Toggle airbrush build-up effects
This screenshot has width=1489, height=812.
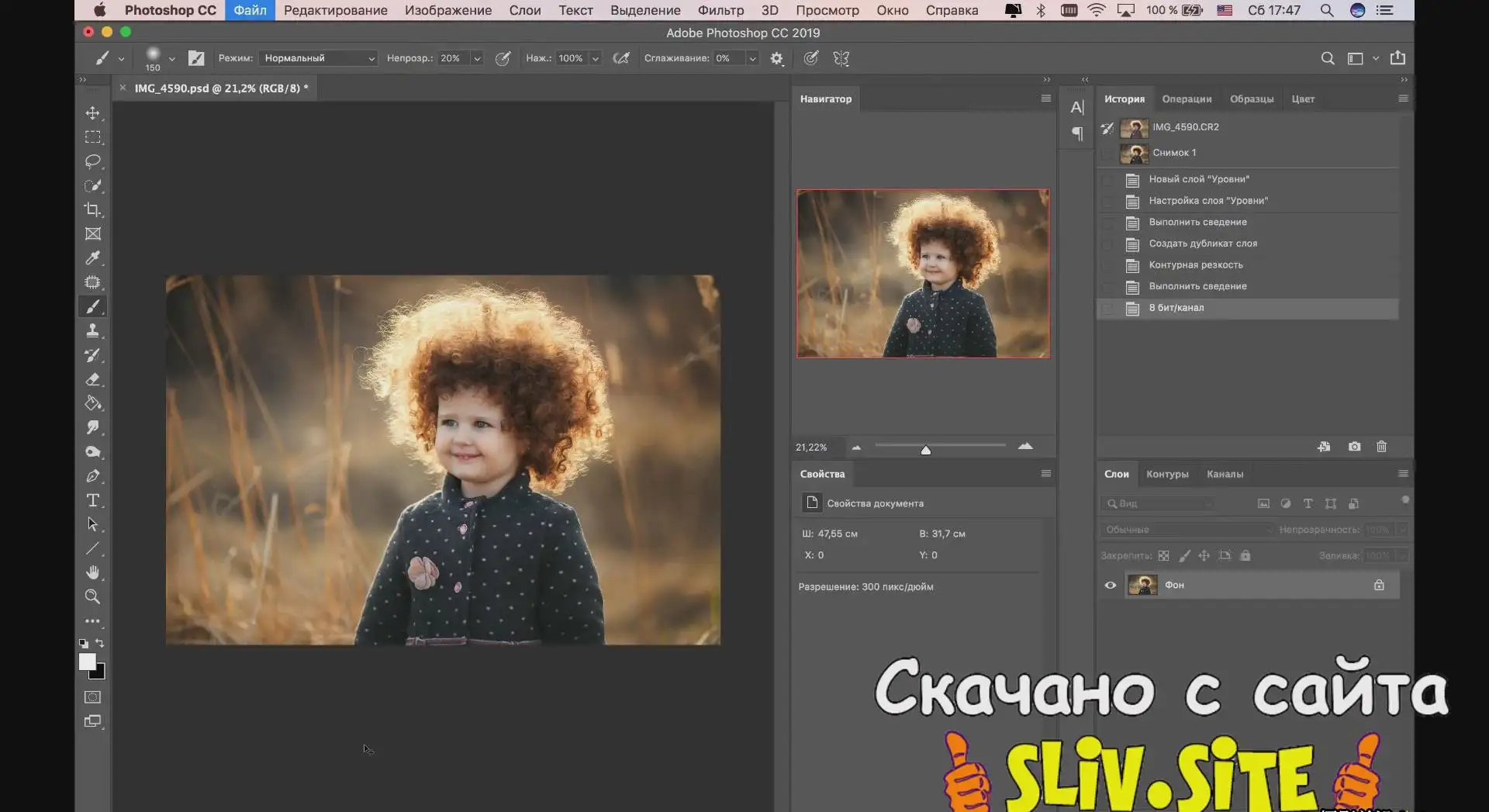click(x=621, y=58)
